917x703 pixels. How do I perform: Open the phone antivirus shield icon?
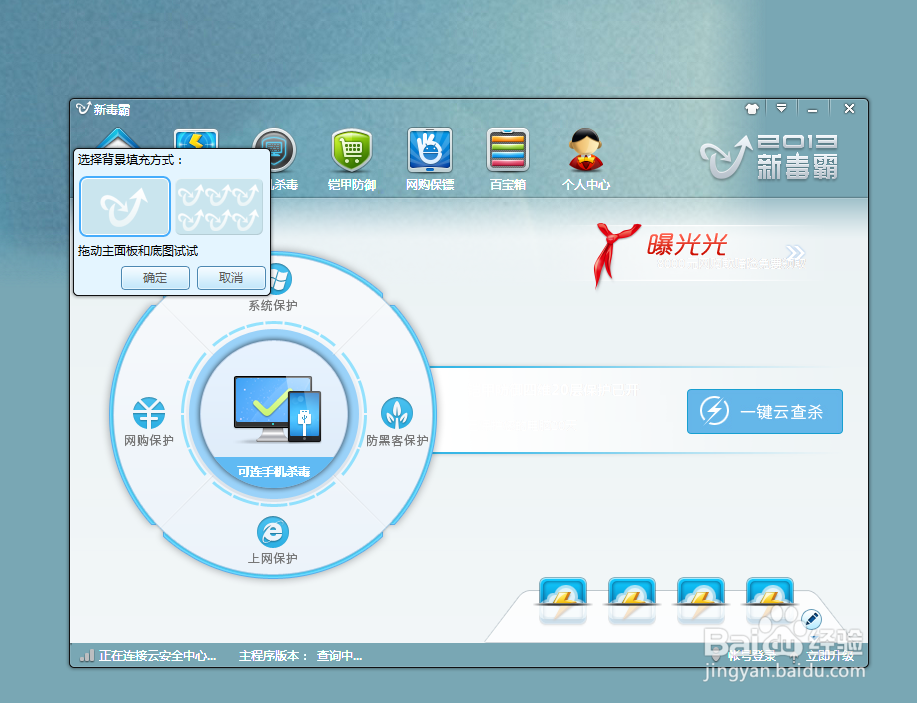(x=274, y=149)
